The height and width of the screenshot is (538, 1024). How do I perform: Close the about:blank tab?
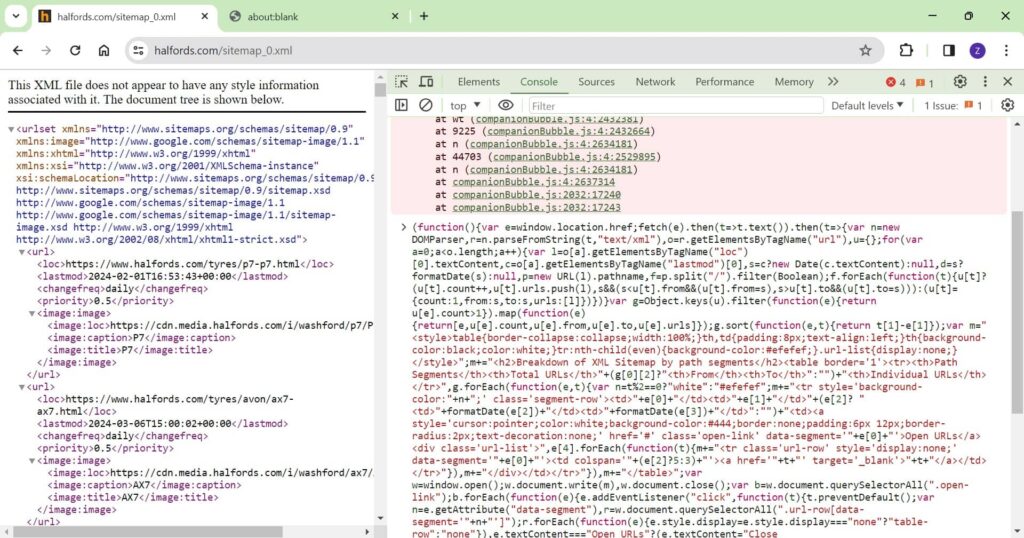395,16
